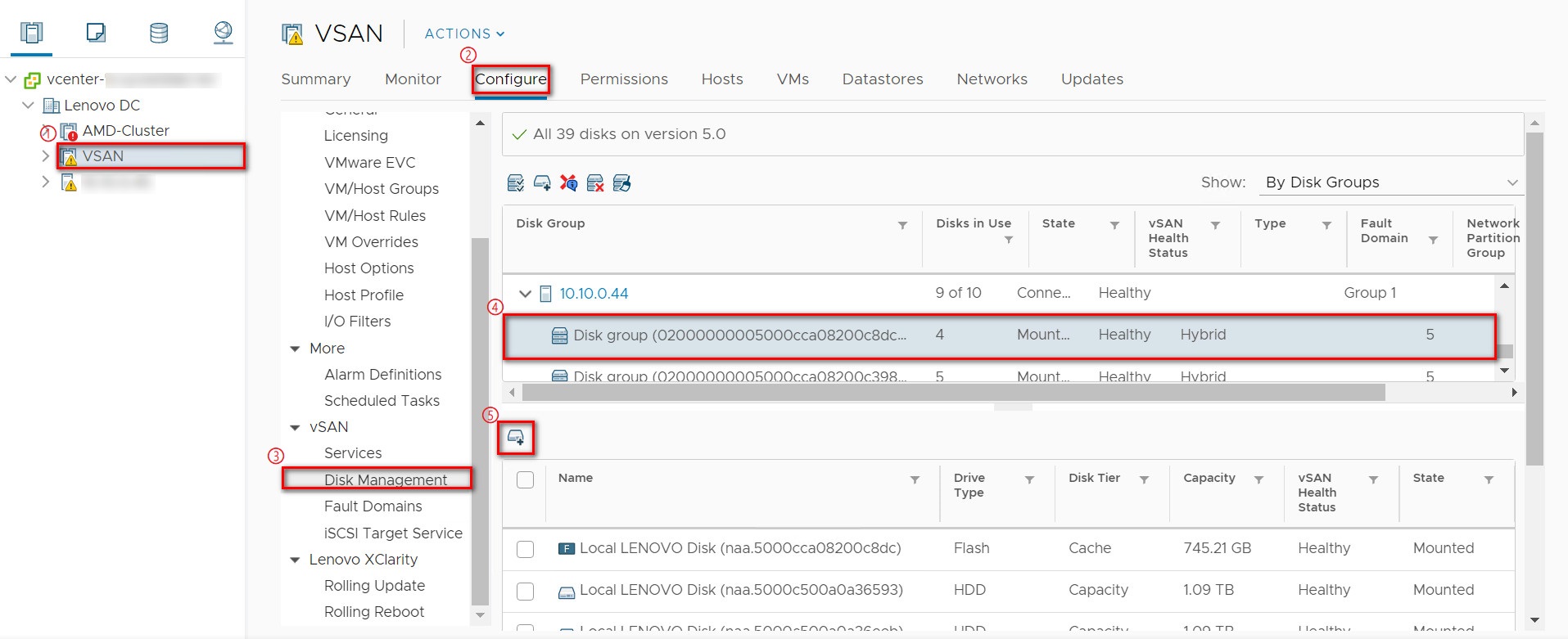Open the ACTIONS dropdown menu
The height and width of the screenshot is (639, 1568).
point(464,34)
